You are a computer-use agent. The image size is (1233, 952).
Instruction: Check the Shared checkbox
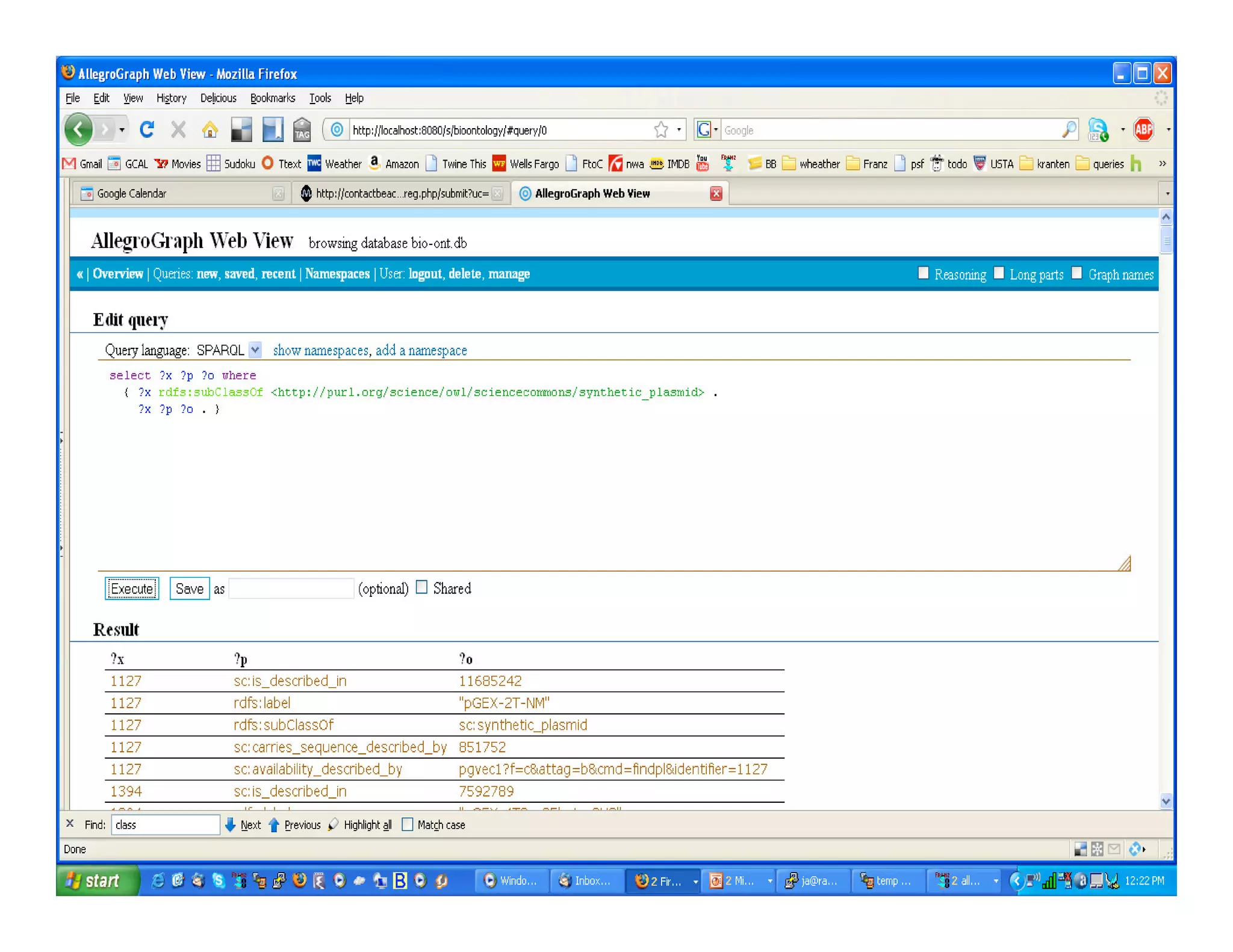click(421, 587)
